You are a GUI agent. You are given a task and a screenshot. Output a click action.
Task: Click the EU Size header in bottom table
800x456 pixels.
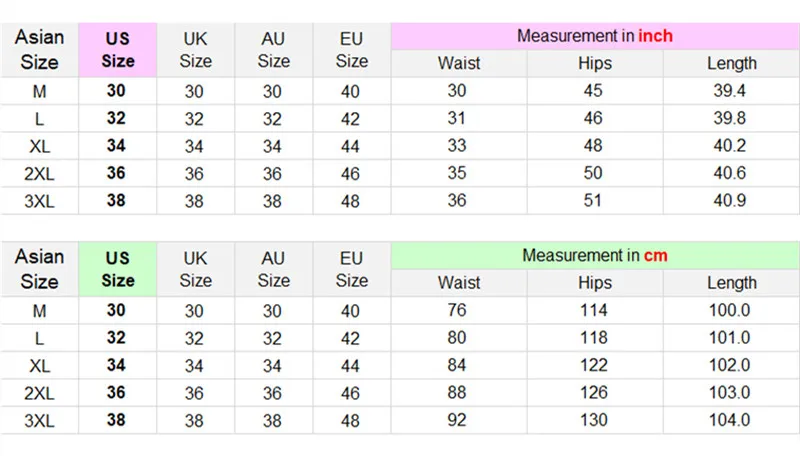pyautogui.click(x=351, y=269)
